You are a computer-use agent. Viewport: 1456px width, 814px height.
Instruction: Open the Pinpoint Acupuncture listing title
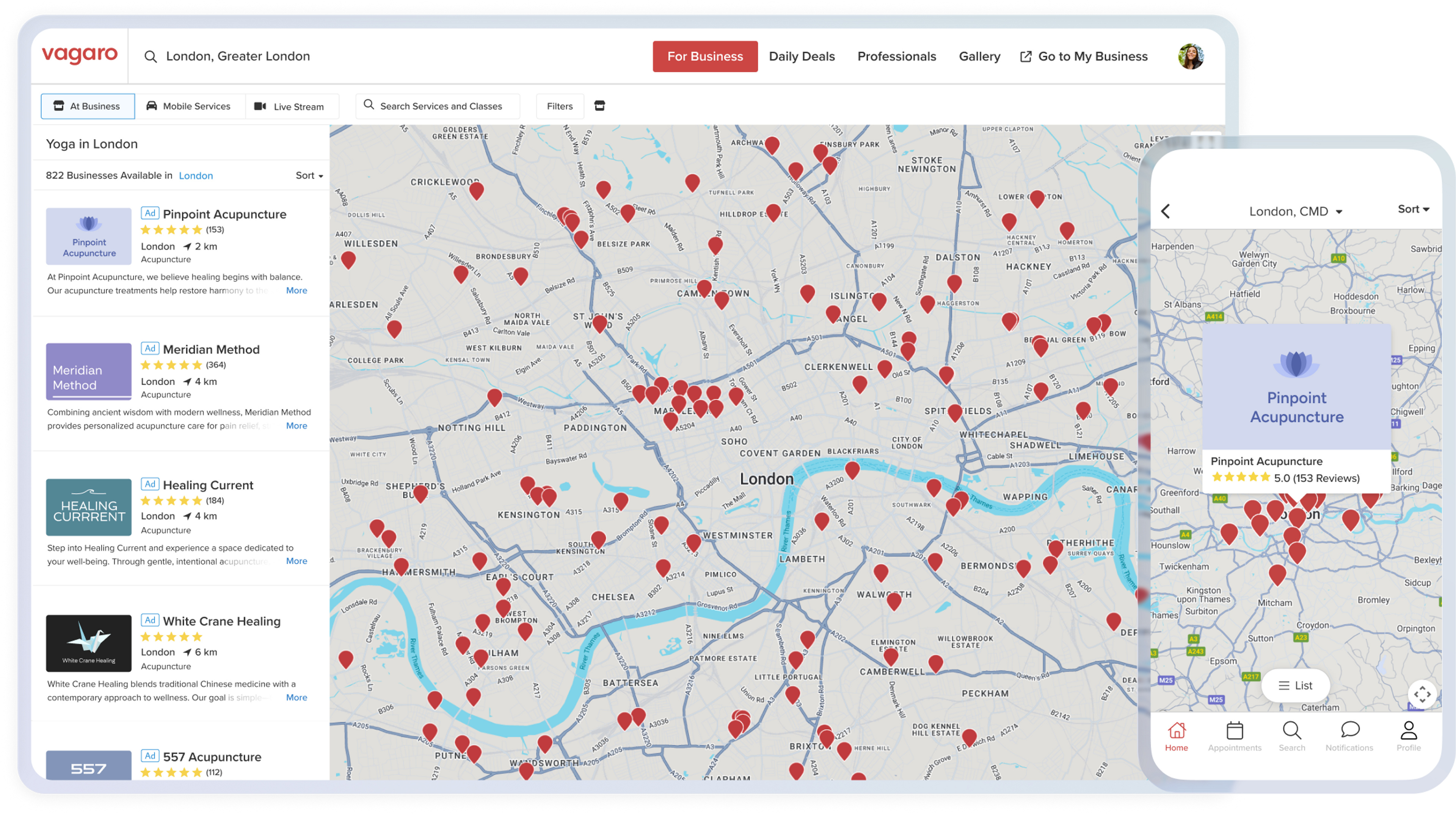point(224,214)
